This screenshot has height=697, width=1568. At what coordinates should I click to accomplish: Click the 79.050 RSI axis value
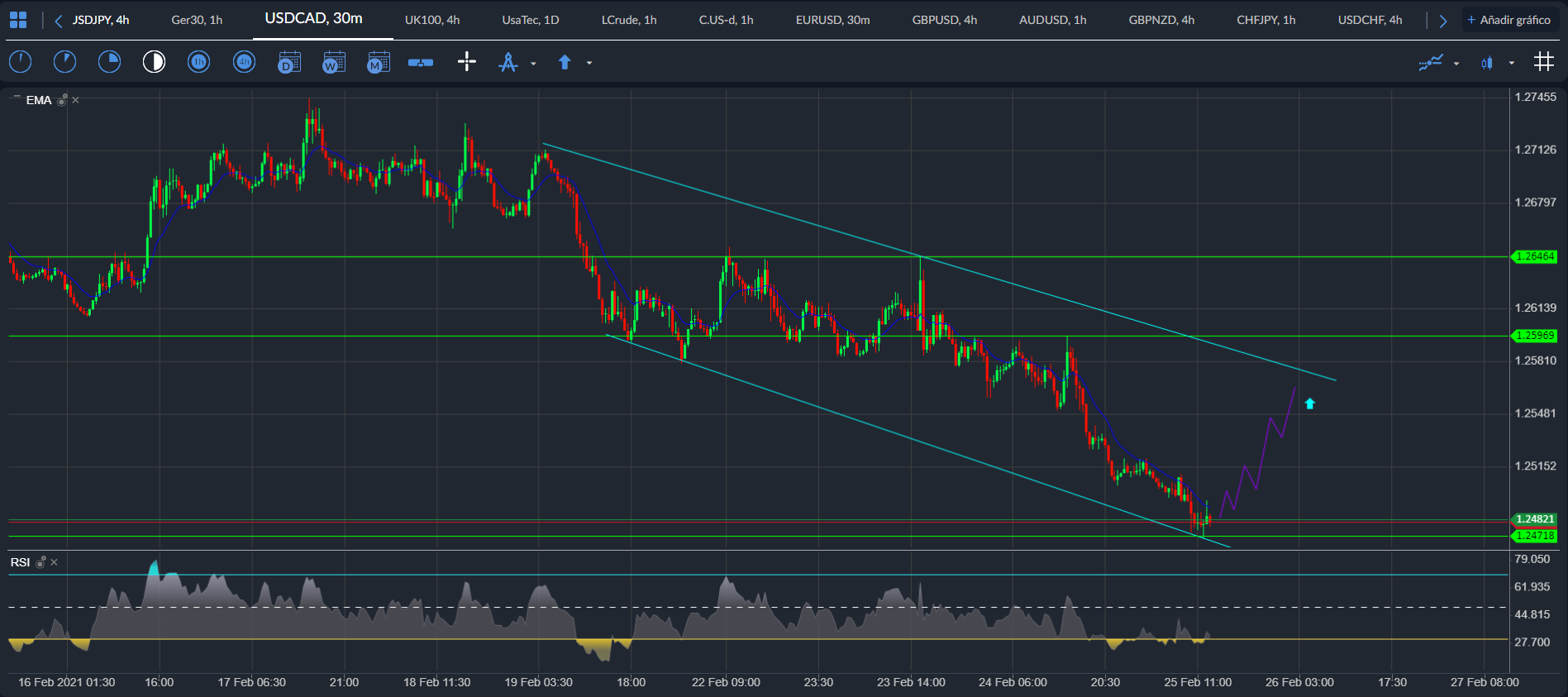pos(1532,559)
